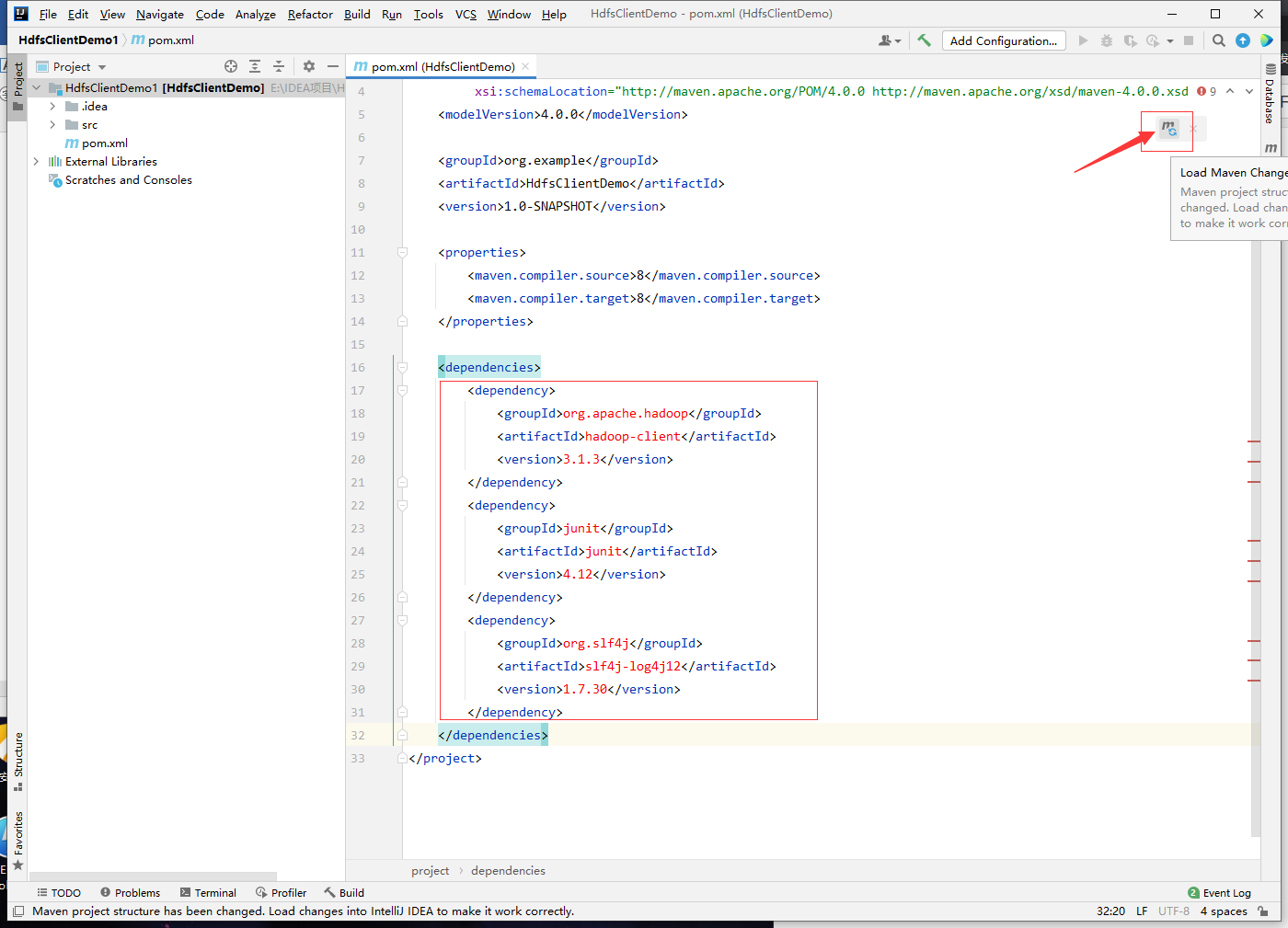The width and height of the screenshot is (1288, 928).
Task: Open the VCS menu
Action: [466, 14]
